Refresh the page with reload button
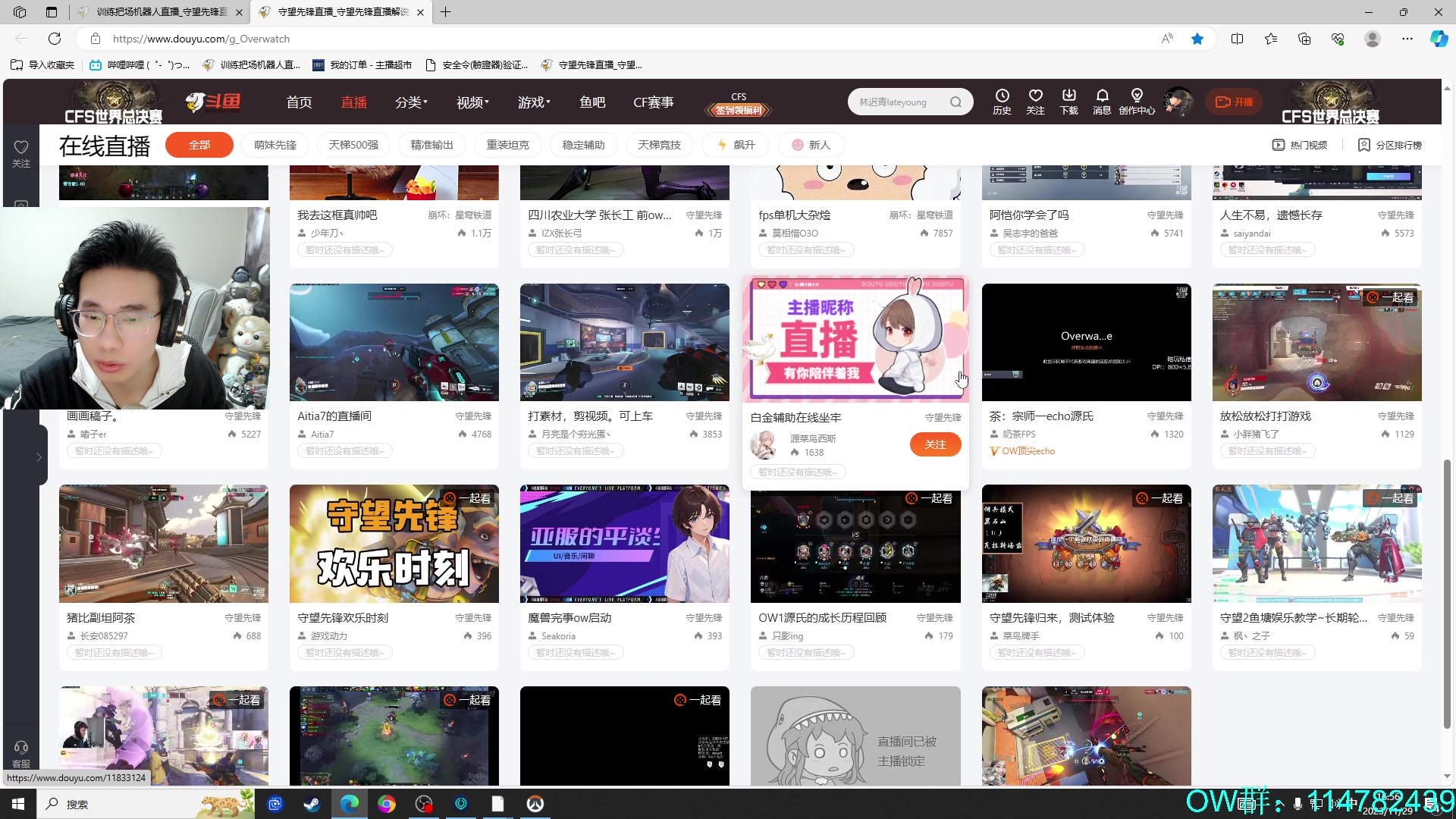The height and width of the screenshot is (819, 1456). tap(55, 39)
